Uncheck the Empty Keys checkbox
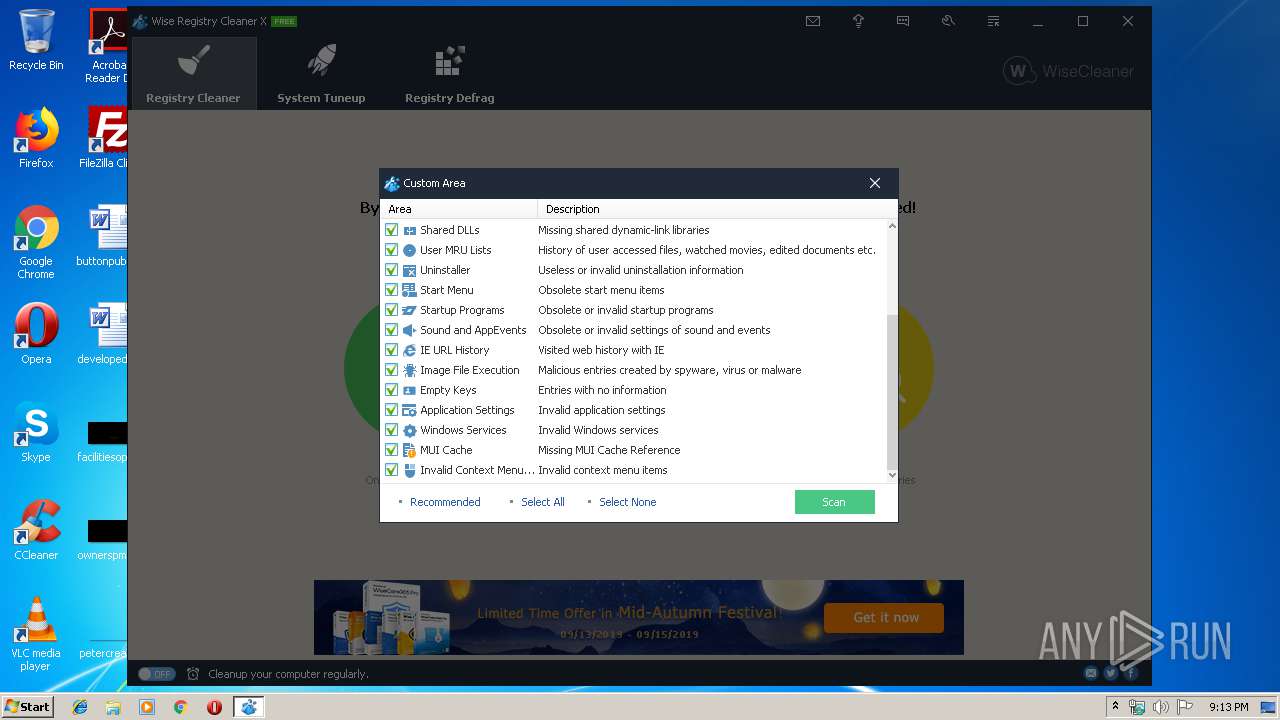The width and height of the screenshot is (1280, 720). [x=392, y=390]
